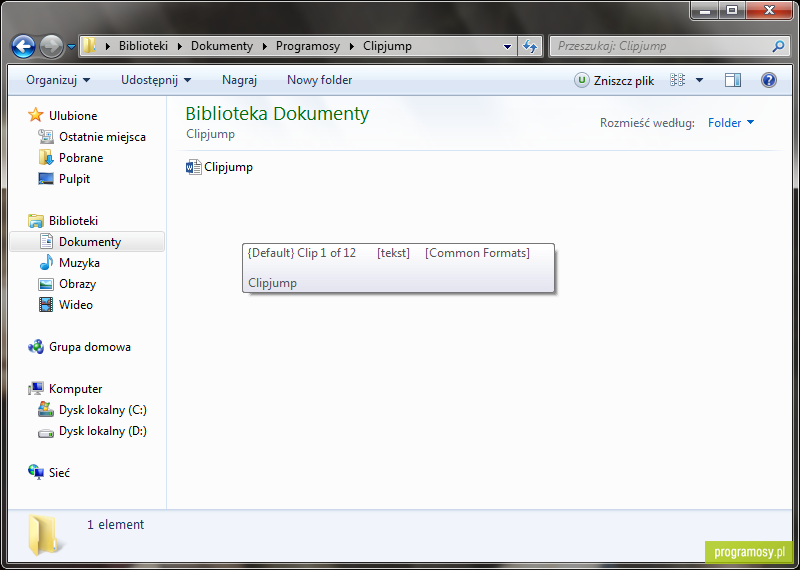The image size is (800, 570).
Task: Open Dysk lokalny (D:)
Action: coord(92,431)
